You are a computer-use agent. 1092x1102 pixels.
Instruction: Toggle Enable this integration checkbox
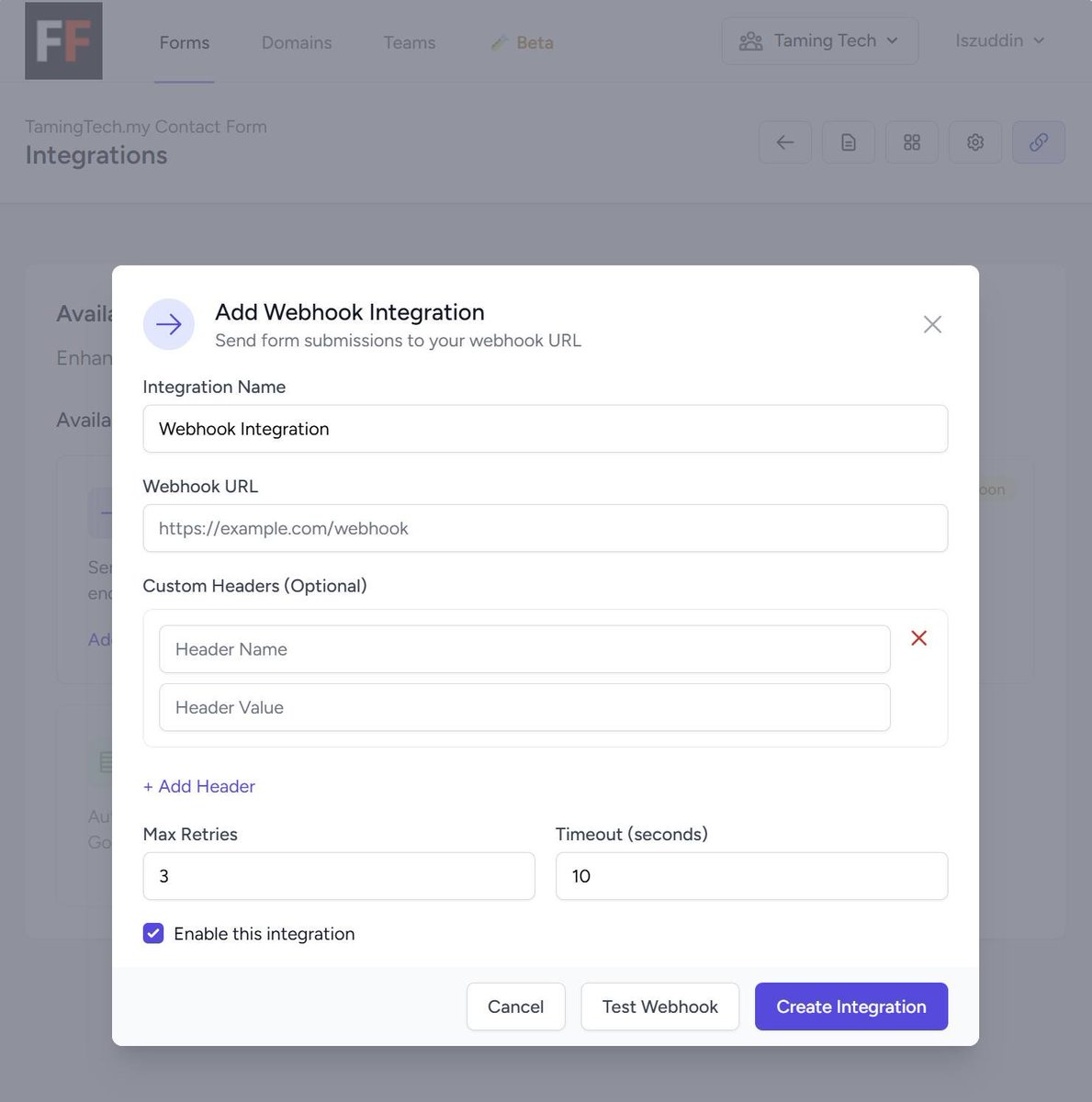tap(153, 934)
